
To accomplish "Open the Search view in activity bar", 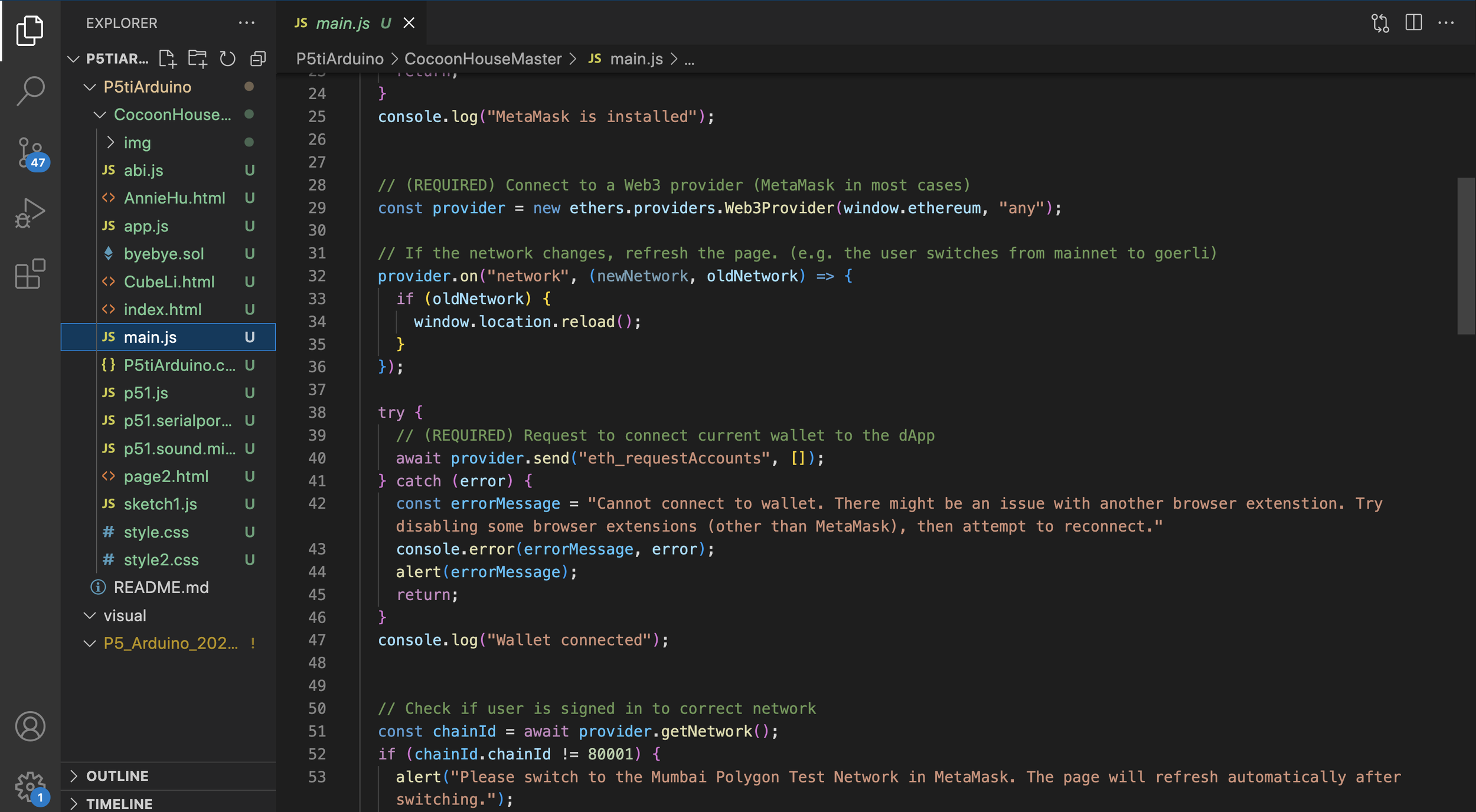I will [30, 91].
